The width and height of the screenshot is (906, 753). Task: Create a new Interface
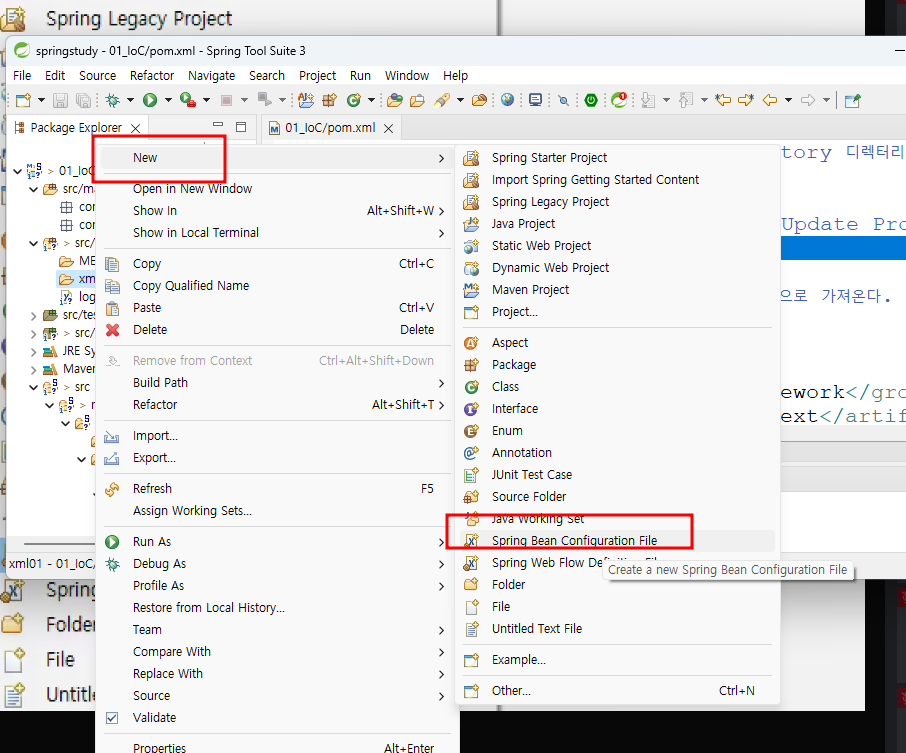615,409
